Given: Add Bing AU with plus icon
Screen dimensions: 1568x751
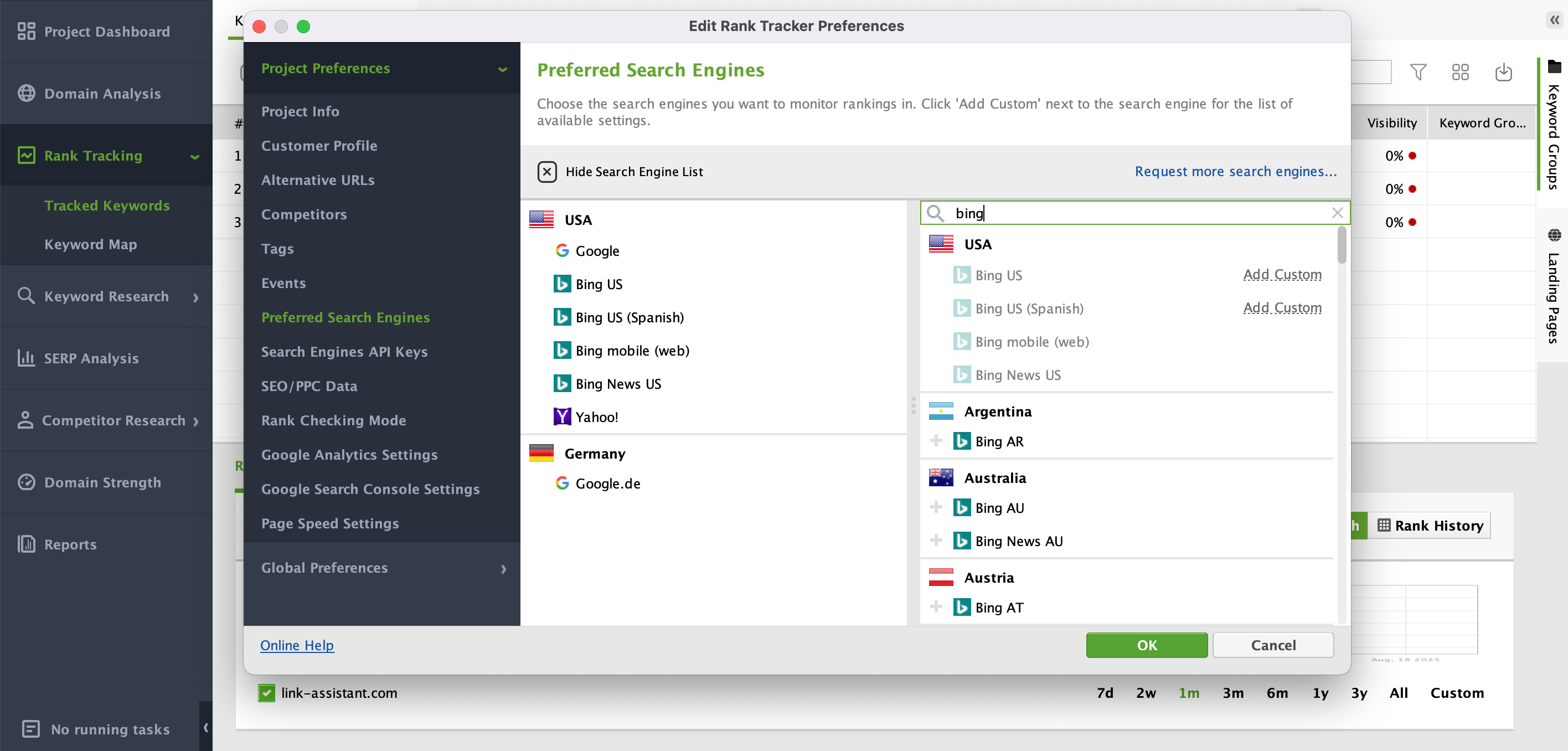Looking at the screenshot, I should coord(936,507).
